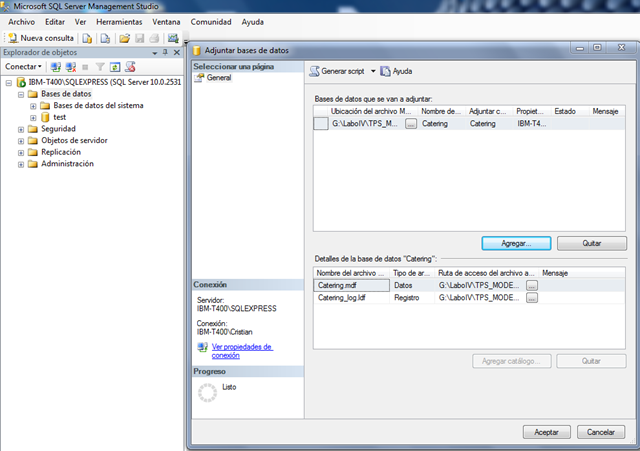Click the print icon in toolbar
The height and width of the screenshot is (451, 640).
[154, 38]
